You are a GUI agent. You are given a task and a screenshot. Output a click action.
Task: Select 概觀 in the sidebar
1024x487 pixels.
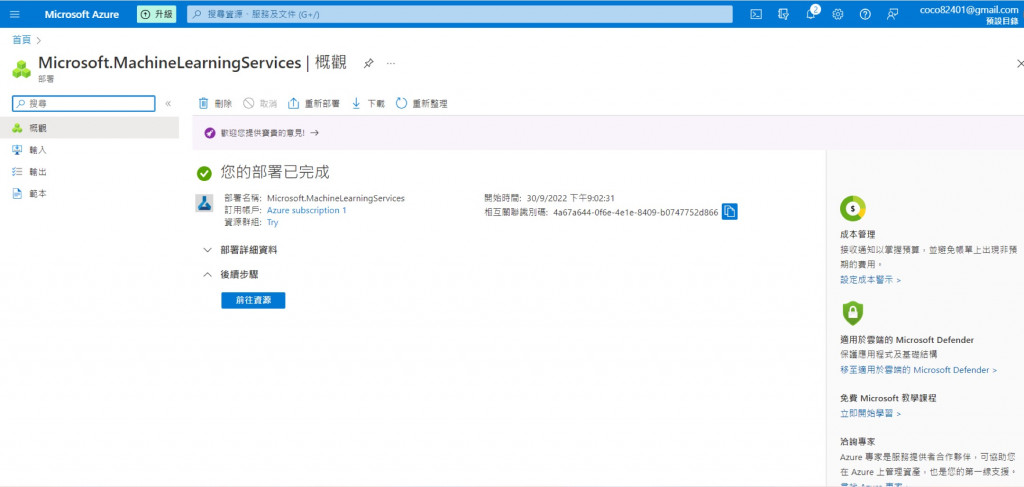(89, 128)
